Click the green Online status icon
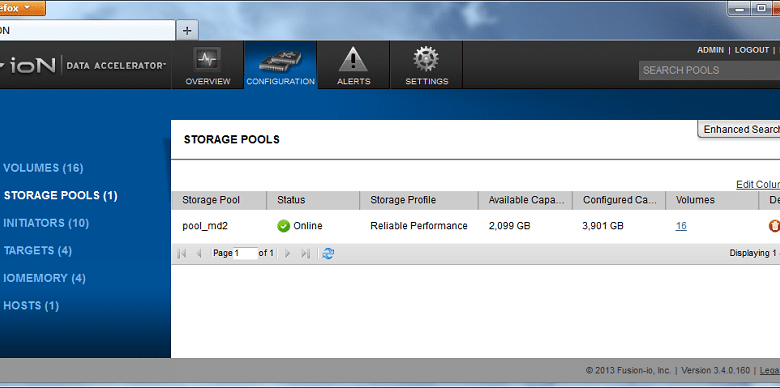The width and height of the screenshot is (780, 388). (x=284, y=226)
